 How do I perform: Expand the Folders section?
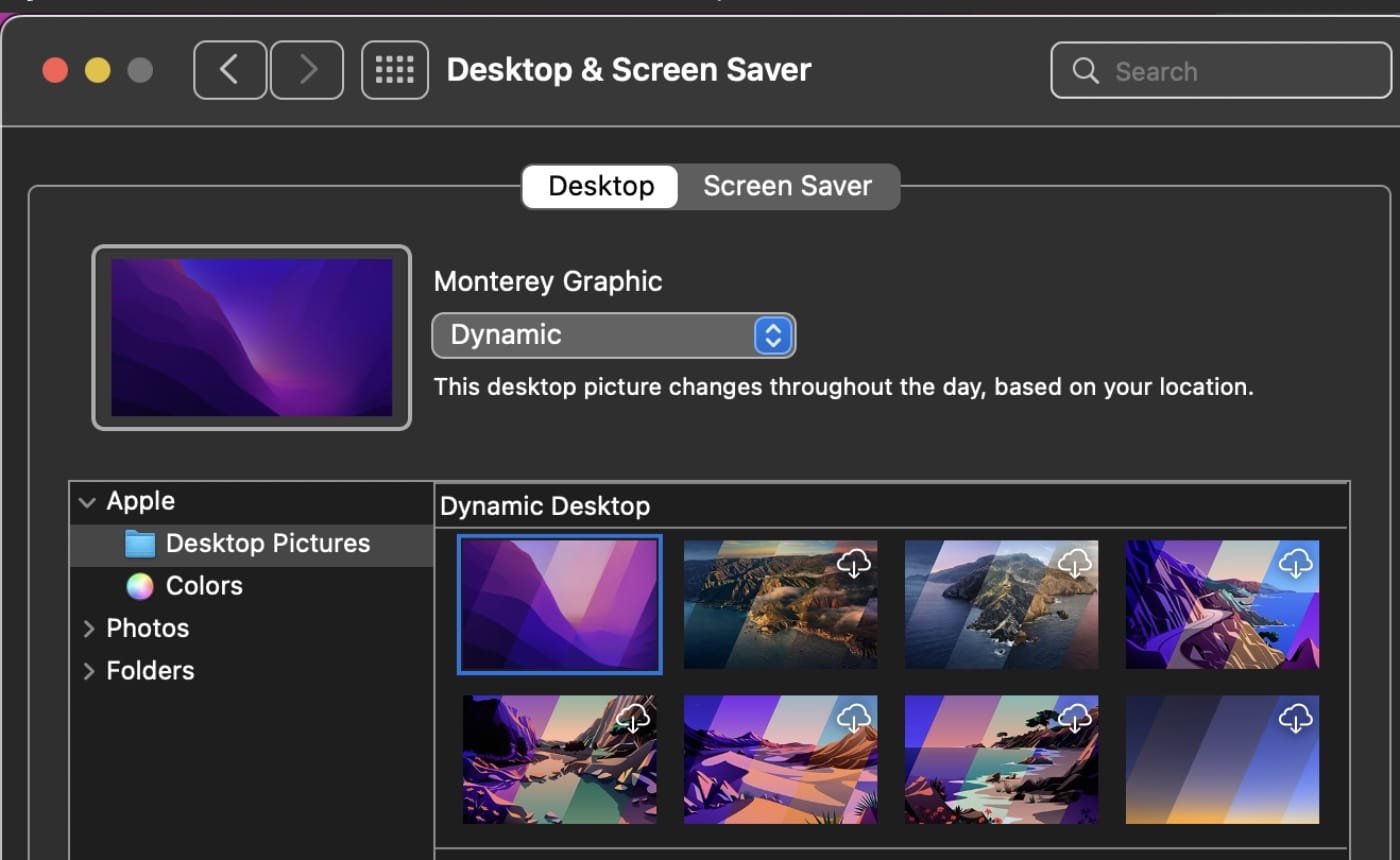click(x=88, y=671)
